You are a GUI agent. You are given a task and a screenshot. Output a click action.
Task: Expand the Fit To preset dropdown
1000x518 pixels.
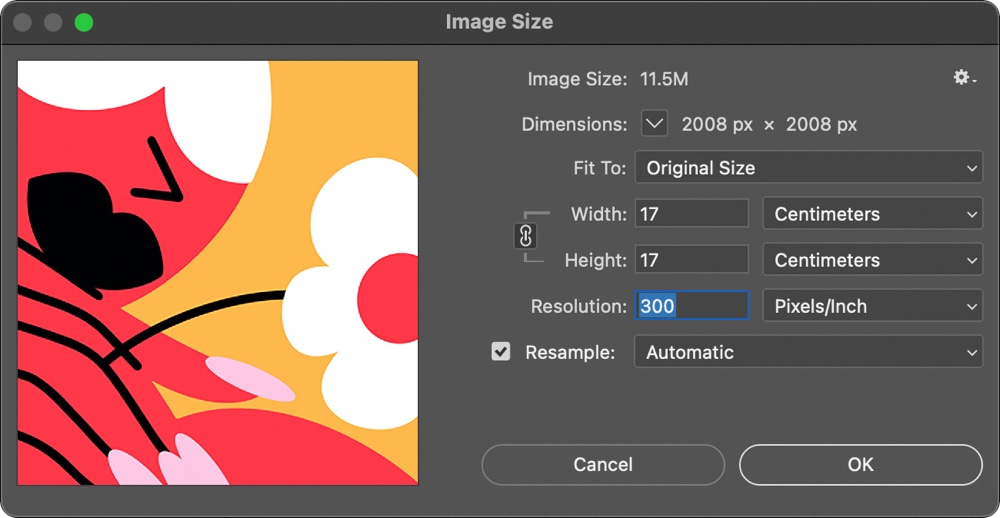(x=808, y=168)
